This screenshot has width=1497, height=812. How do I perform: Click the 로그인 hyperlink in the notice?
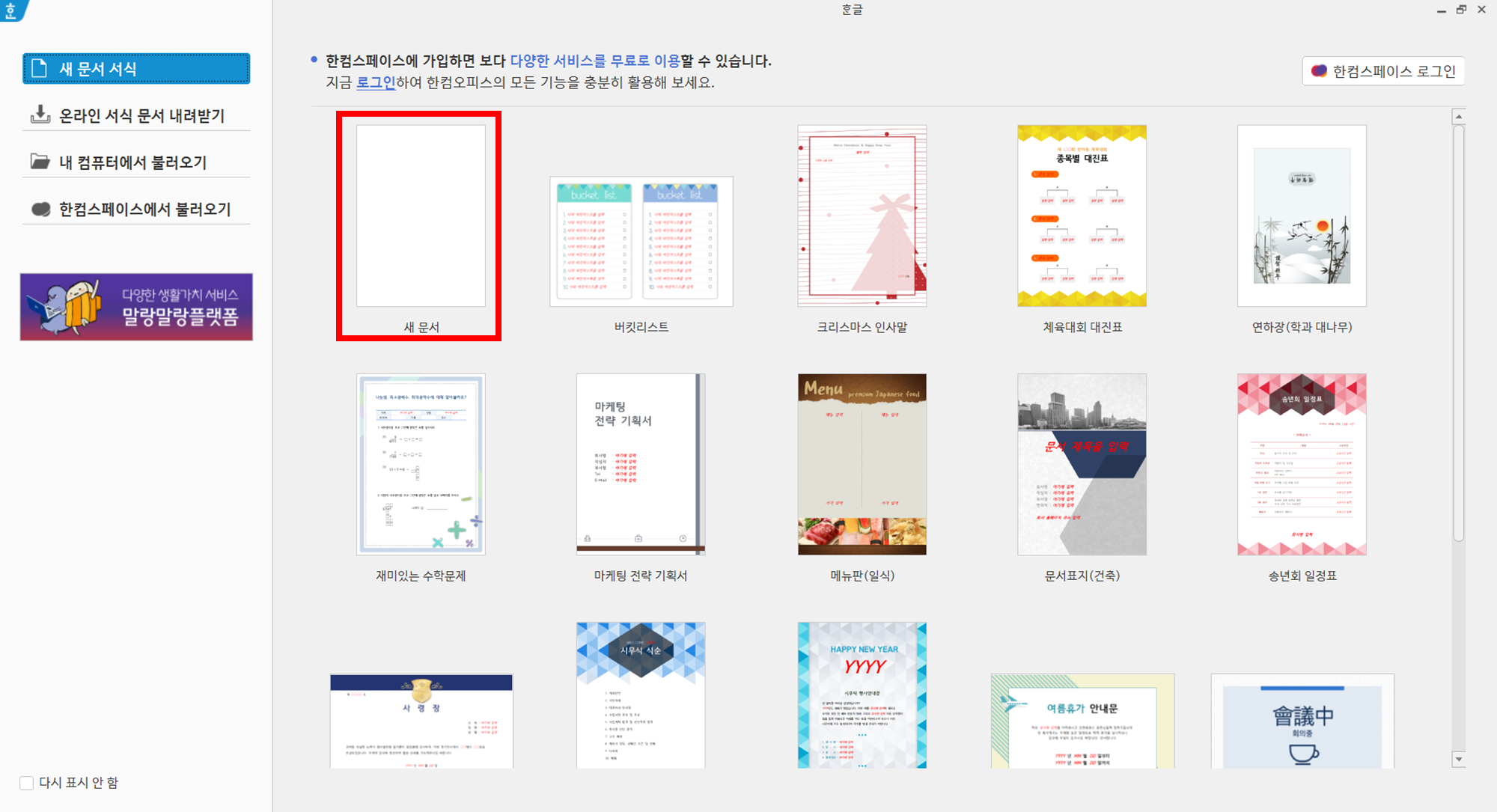(x=375, y=82)
